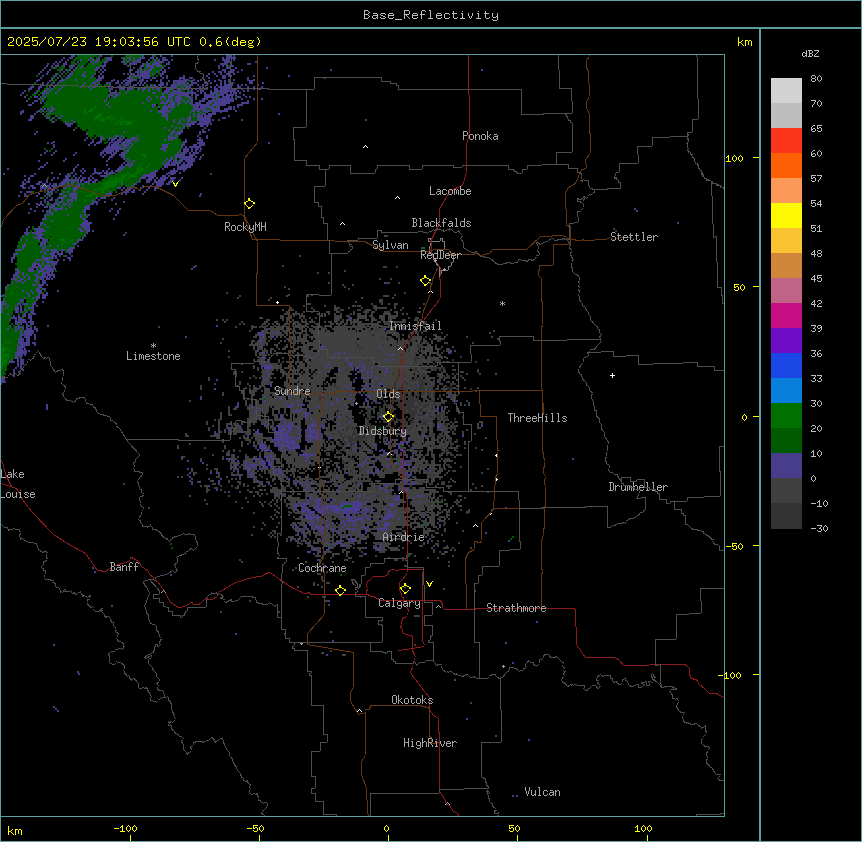Click the Ponoka city label
The height and width of the screenshot is (842, 862).
click(480, 136)
